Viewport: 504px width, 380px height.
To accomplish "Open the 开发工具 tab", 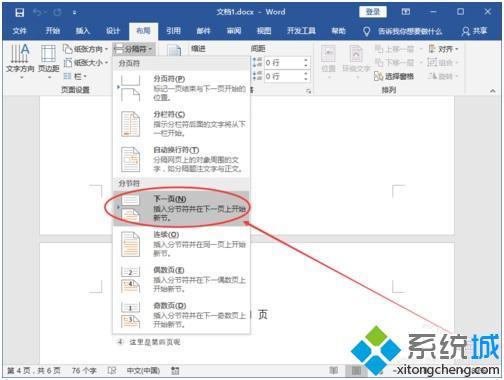I will 301,31.
